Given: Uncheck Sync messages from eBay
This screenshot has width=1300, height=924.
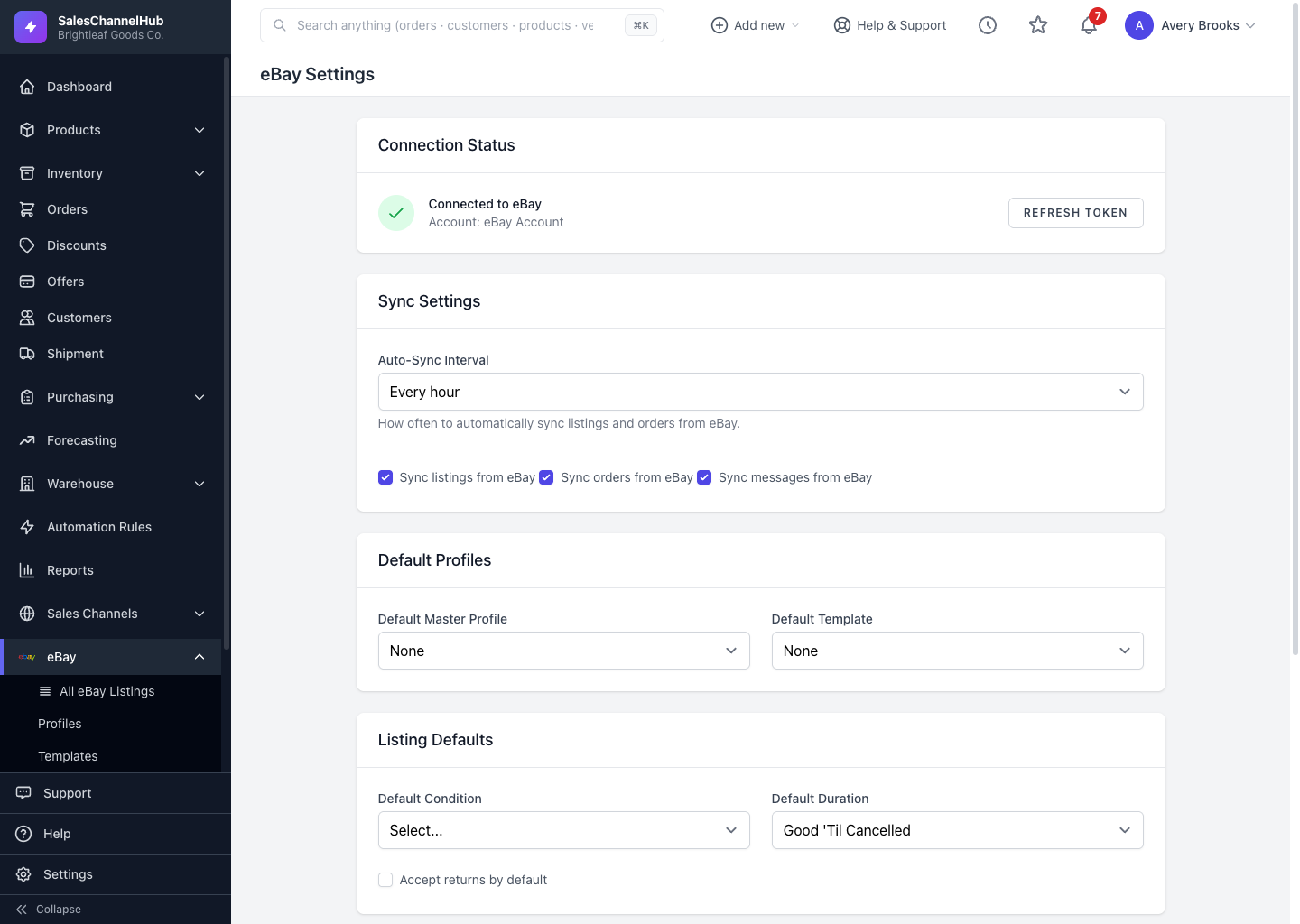Looking at the screenshot, I should [x=704, y=477].
